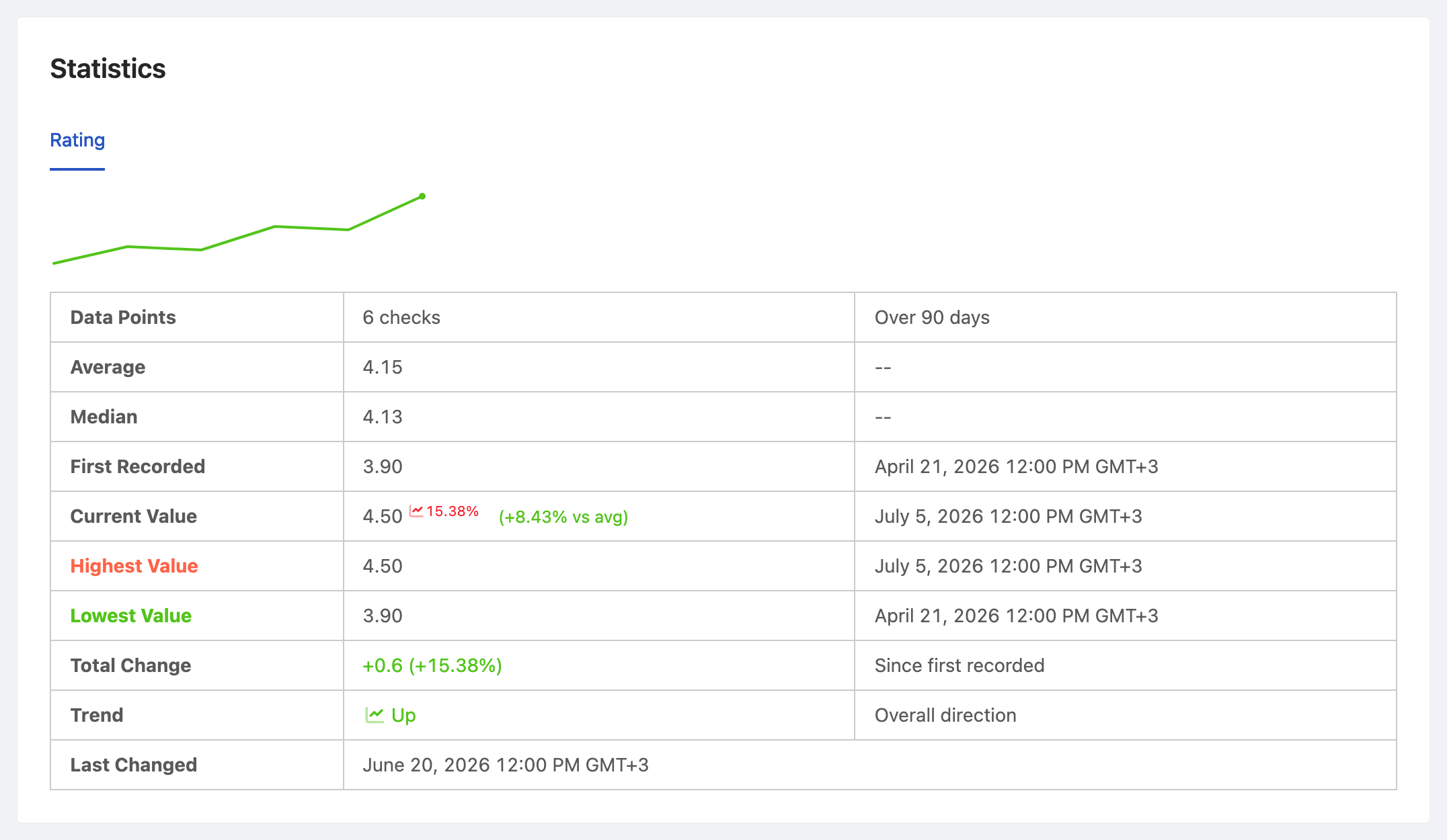Click the red Highest Value label
The height and width of the screenshot is (840, 1447).
click(x=134, y=566)
